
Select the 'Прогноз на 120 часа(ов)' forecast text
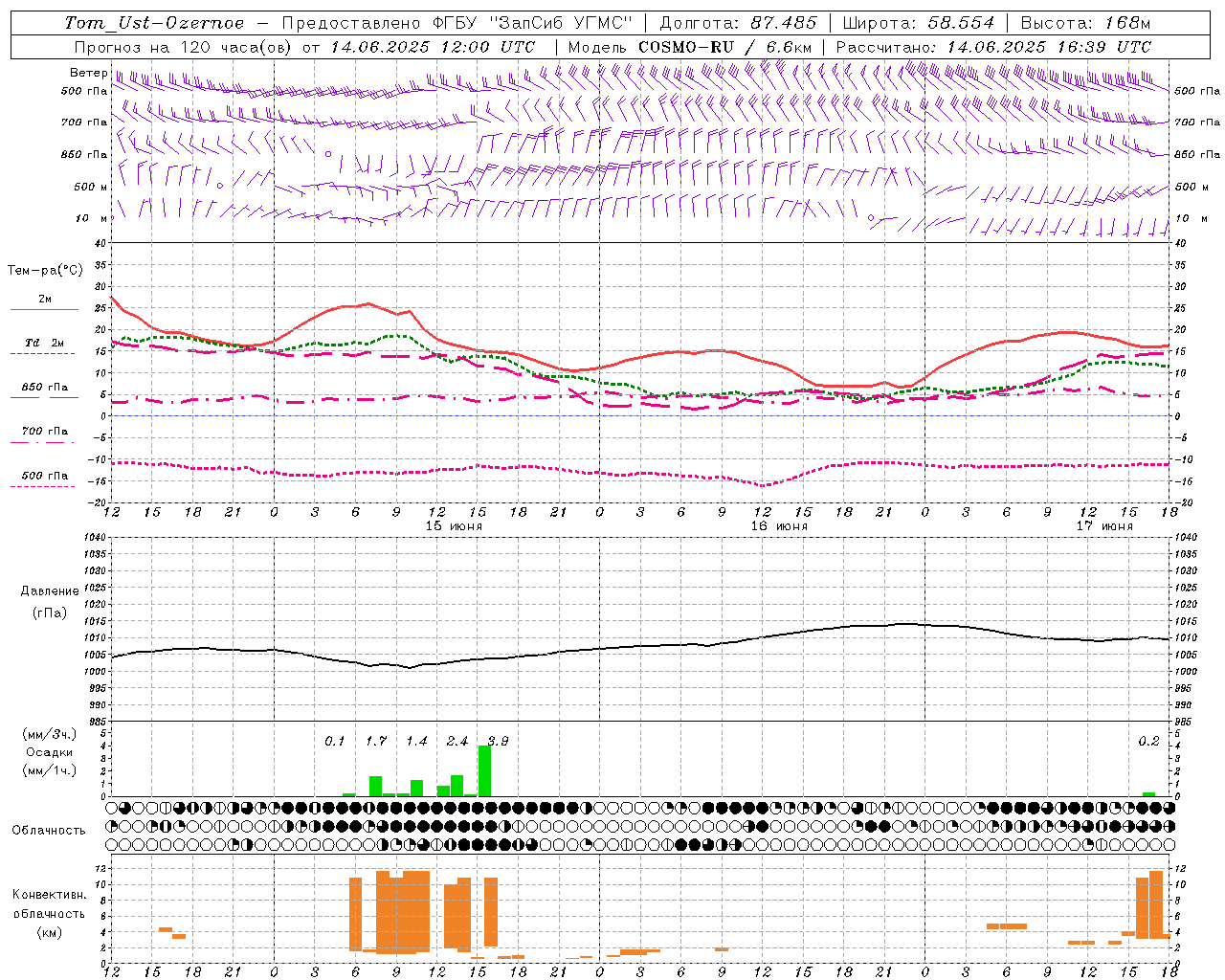[x=184, y=47]
